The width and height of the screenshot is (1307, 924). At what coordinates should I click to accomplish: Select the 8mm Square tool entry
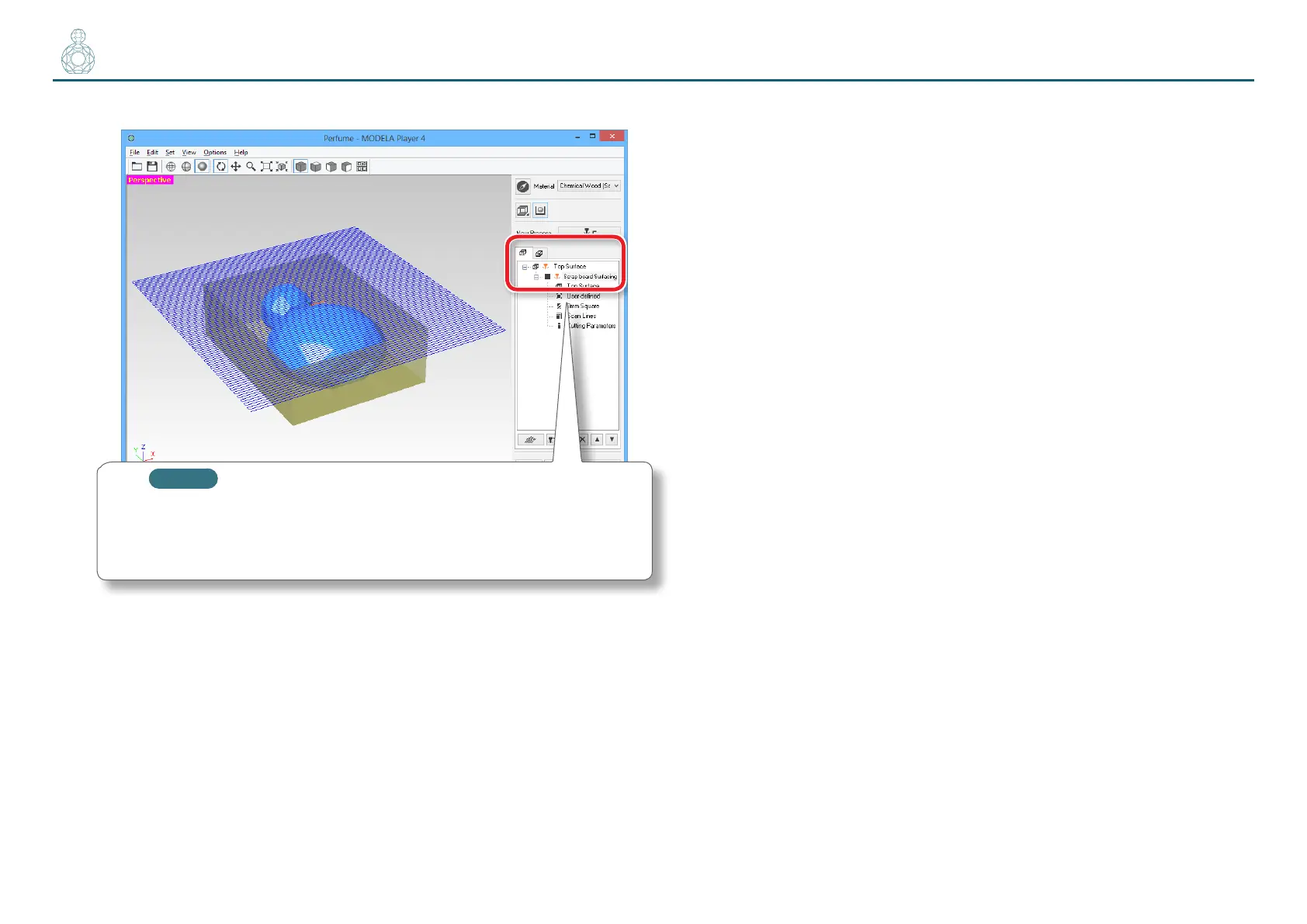583,306
